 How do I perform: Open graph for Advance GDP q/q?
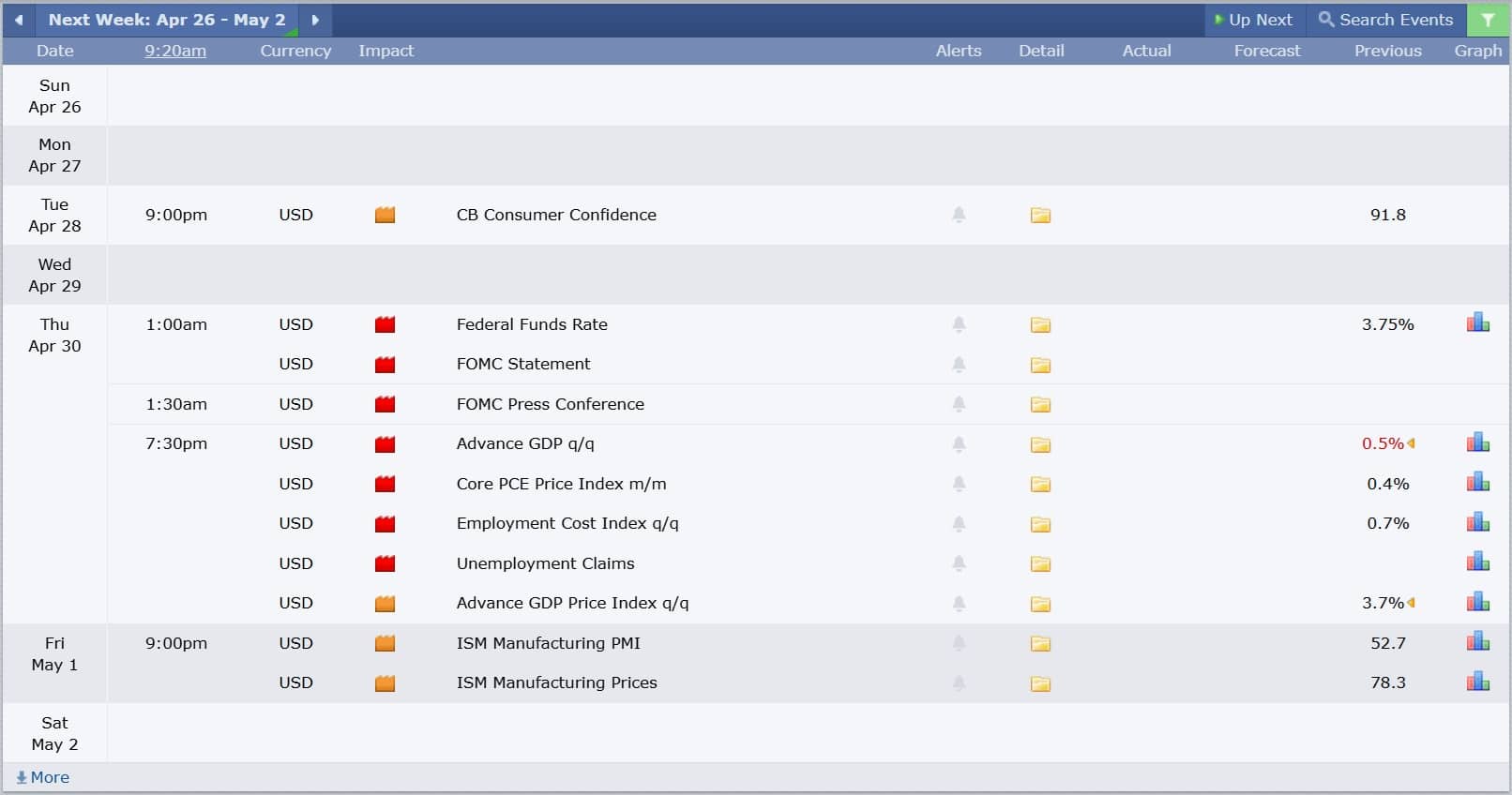pyautogui.click(x=1477, y=442)
